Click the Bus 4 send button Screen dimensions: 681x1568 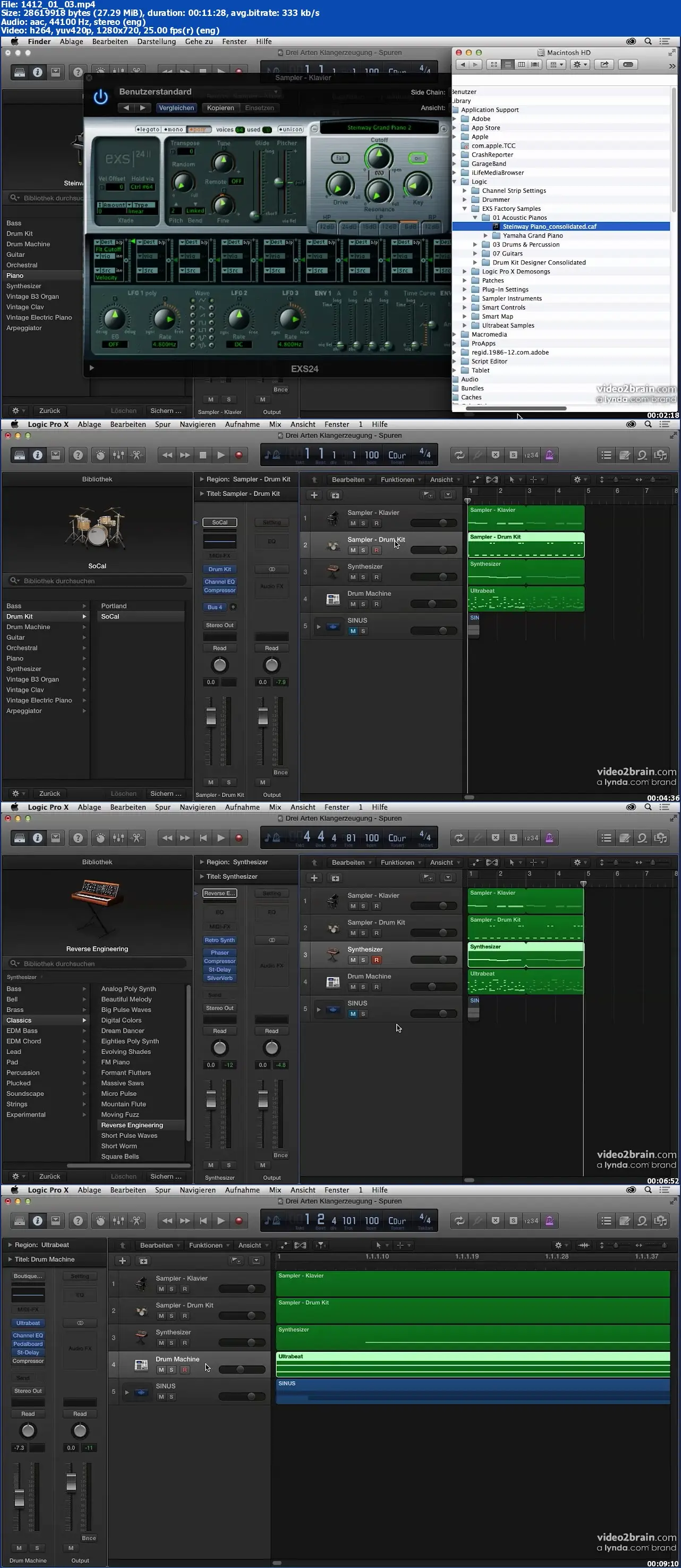click(x=215, y=607)
